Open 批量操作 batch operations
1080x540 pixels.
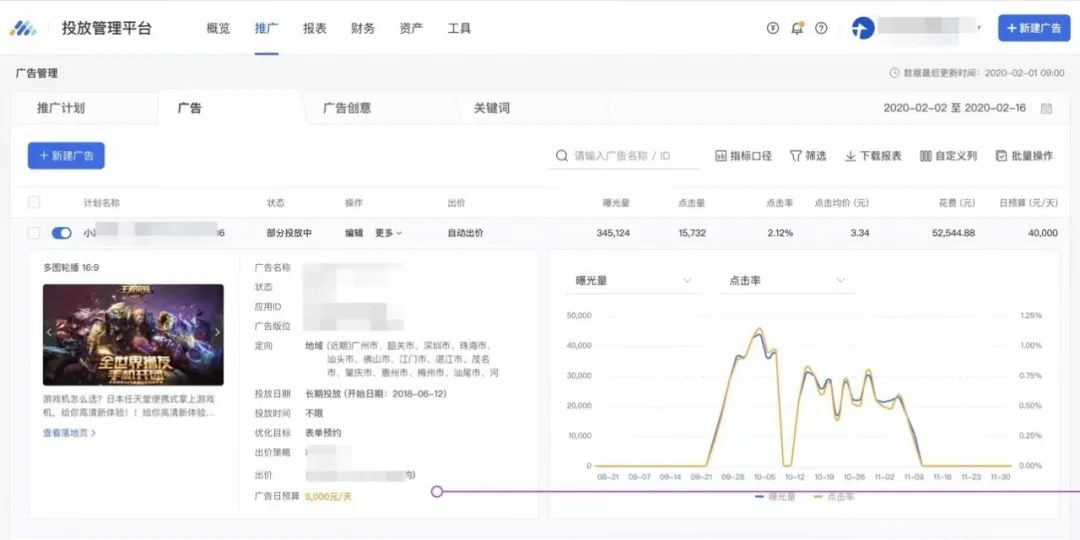tap(1024, 156)
